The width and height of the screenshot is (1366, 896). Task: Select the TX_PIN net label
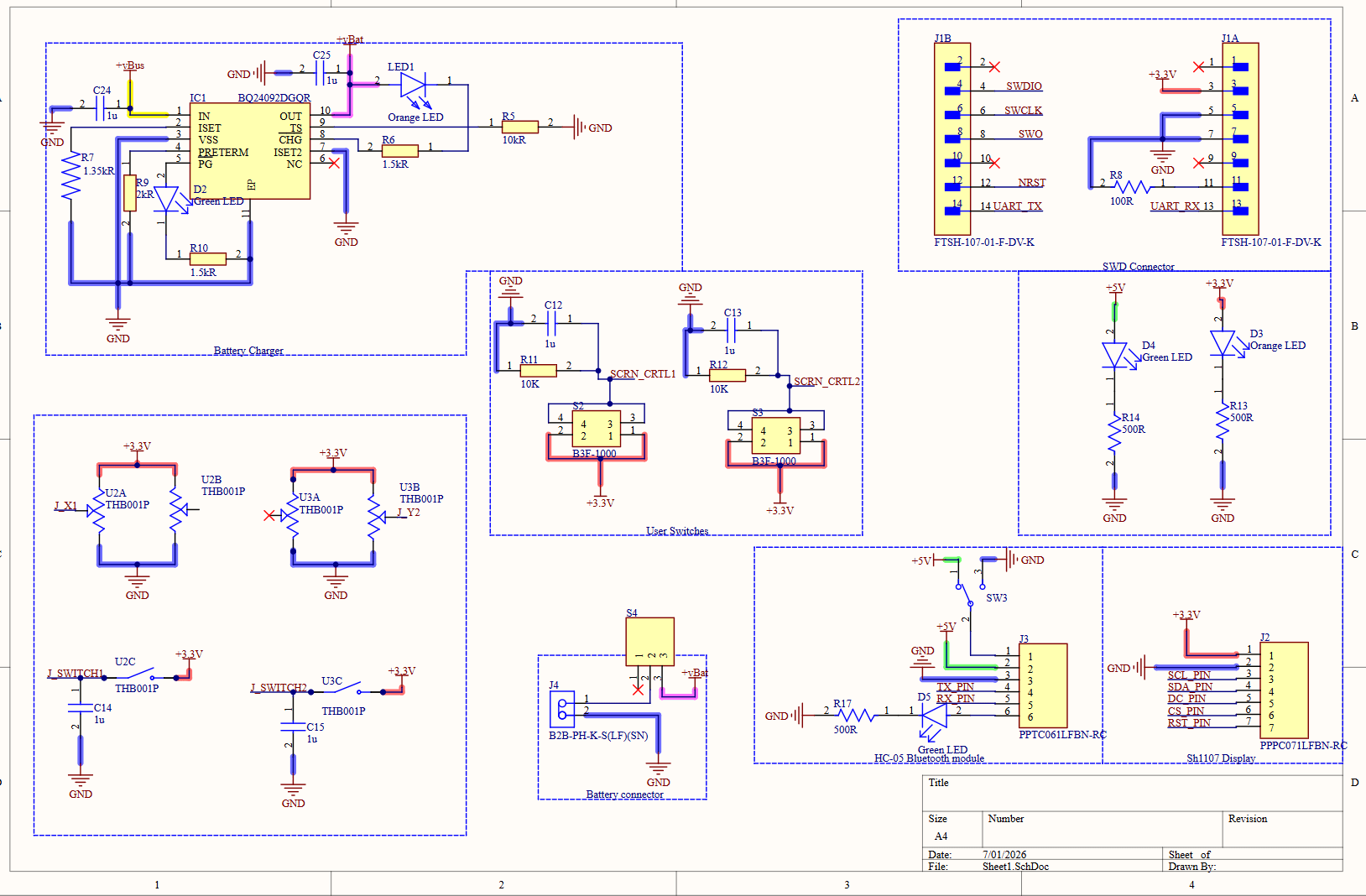(x=955, y=687)
